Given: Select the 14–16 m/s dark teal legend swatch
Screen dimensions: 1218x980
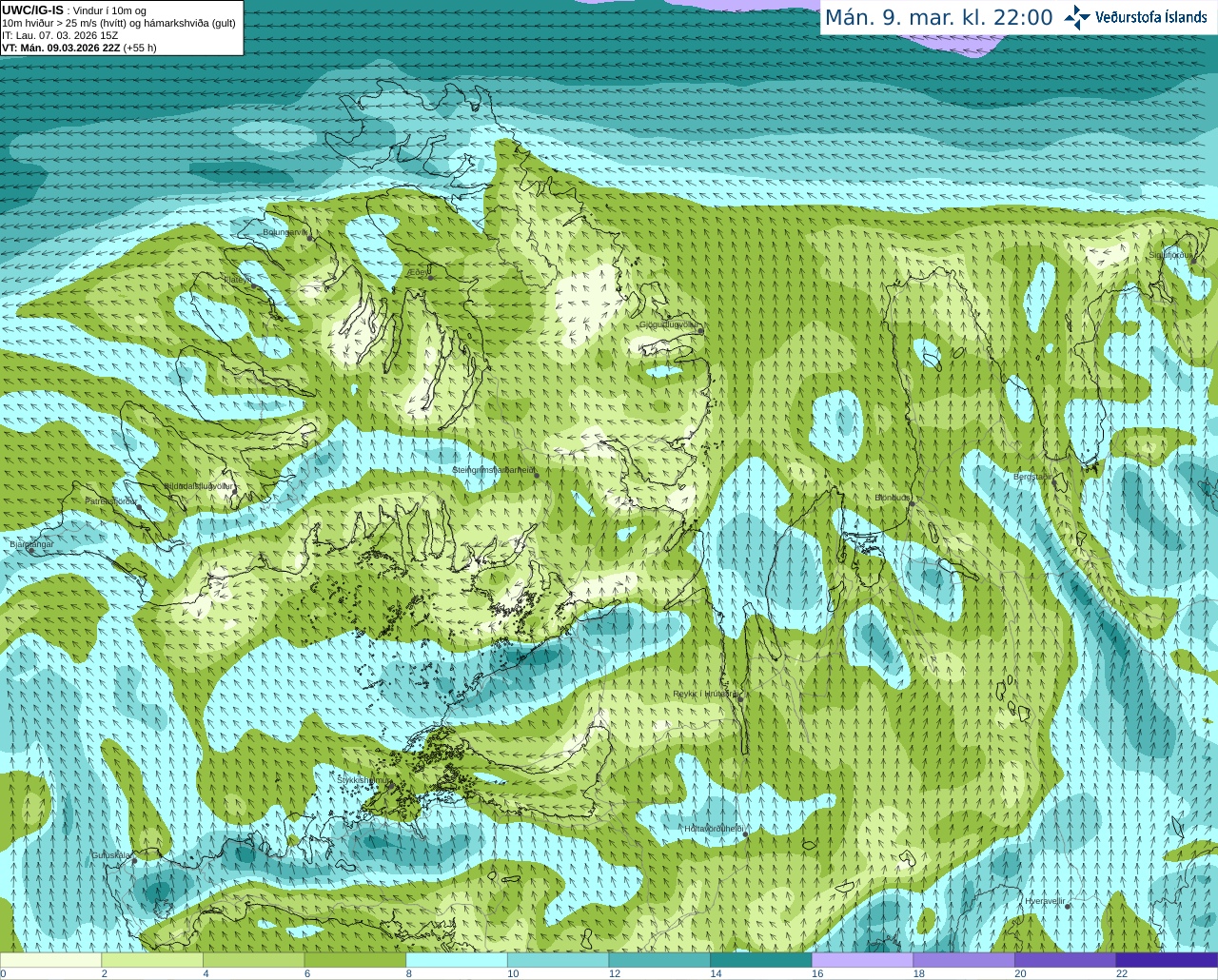Looking at the screenshot, I should pyautogui.click(x=761, y=960).
